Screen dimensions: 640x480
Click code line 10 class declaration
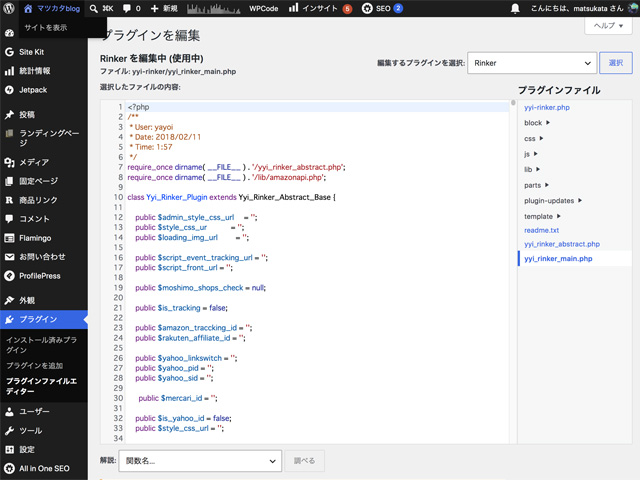pos(231,197)
